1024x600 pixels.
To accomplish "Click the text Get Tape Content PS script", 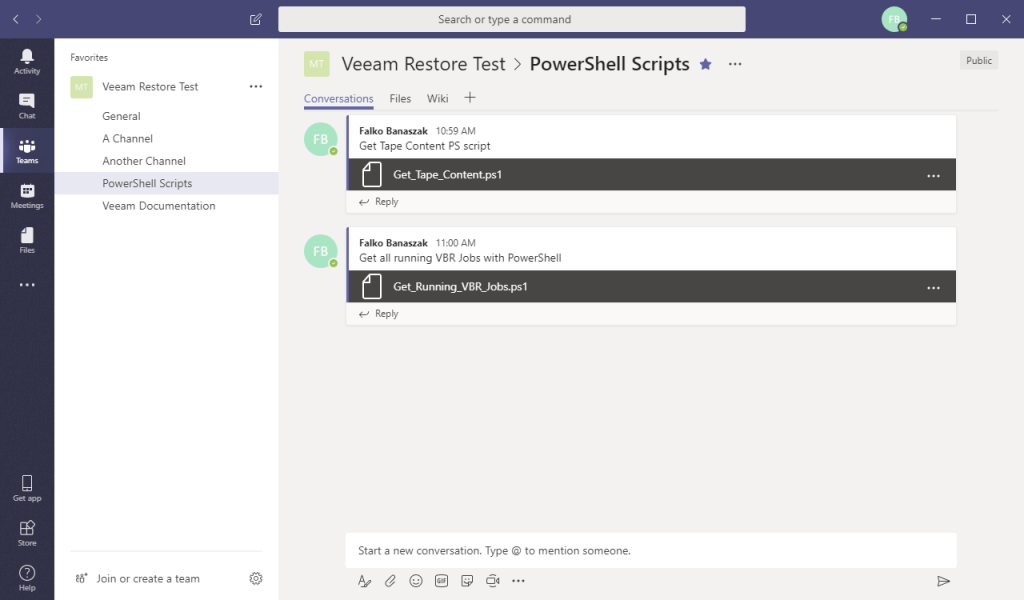I will (424, 146).
